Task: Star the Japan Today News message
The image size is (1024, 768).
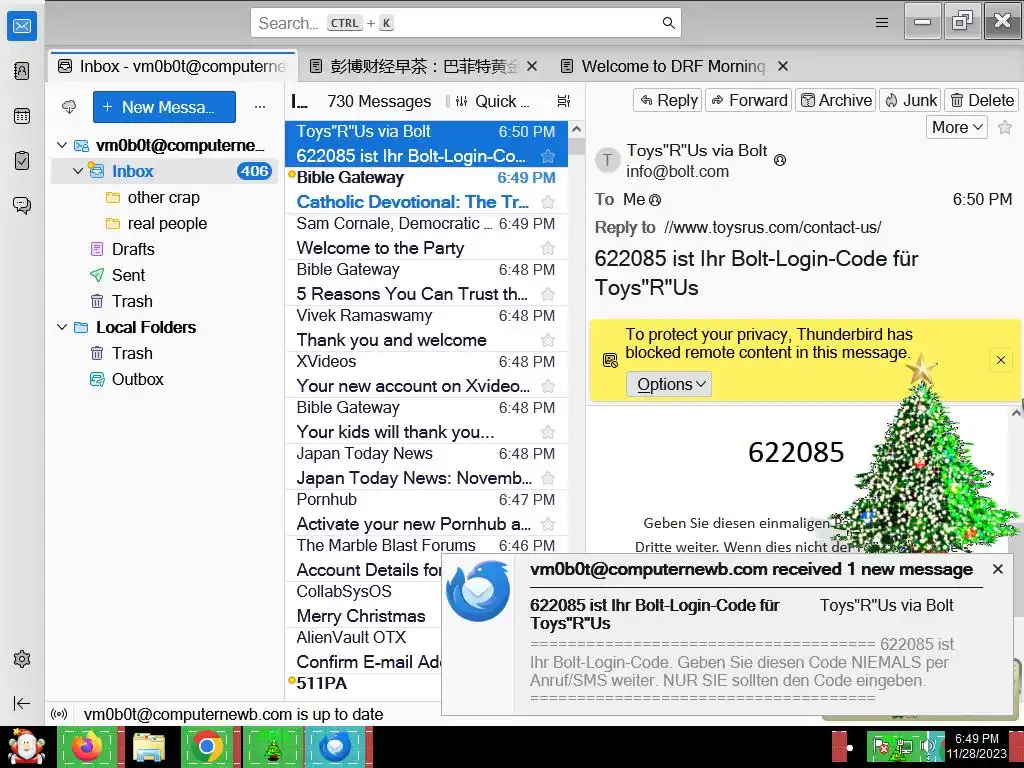Action: click(548, 478)
